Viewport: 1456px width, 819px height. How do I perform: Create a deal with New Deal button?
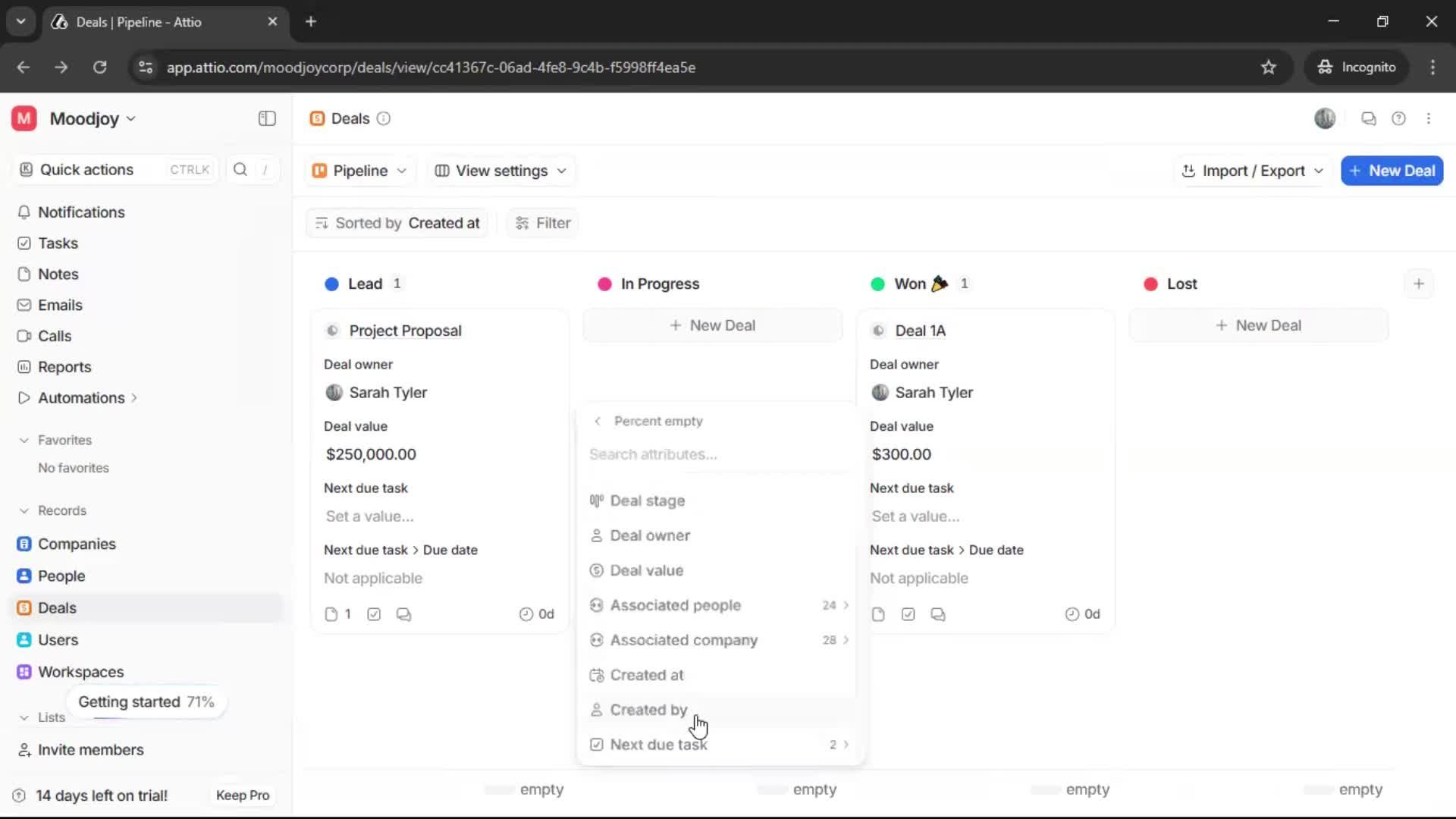point(1392,171)
